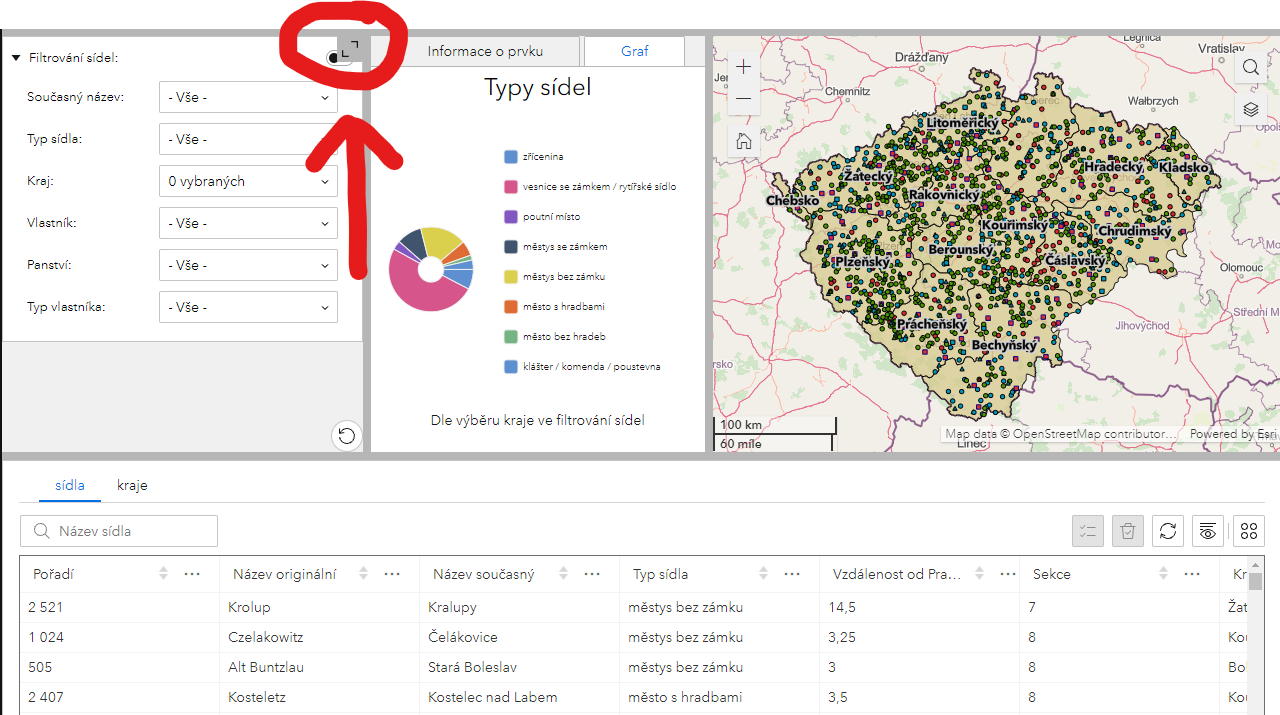
Task: Enable the selection list icon in table toolbar
Action: (x=1087, y=531)
